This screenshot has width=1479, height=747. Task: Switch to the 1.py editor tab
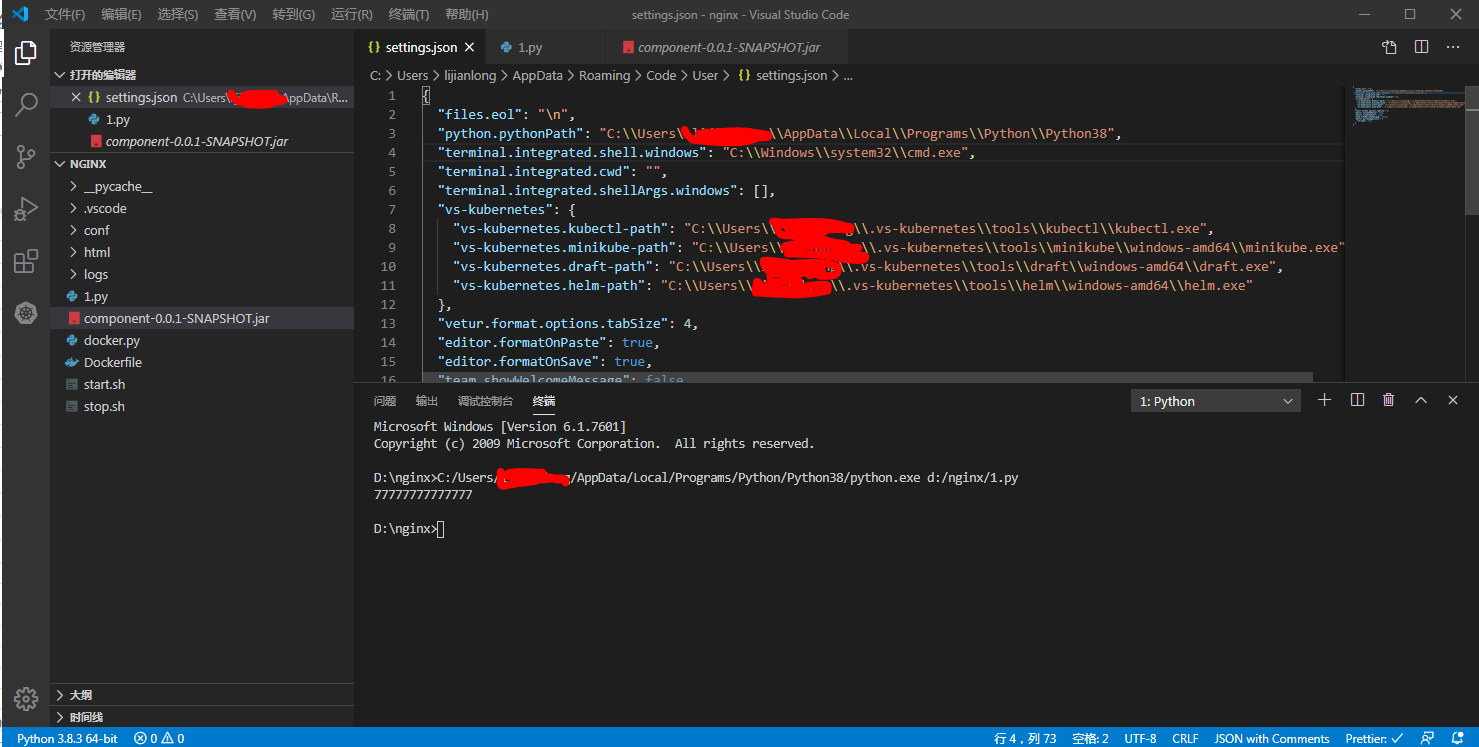click(x=531, y=46)
